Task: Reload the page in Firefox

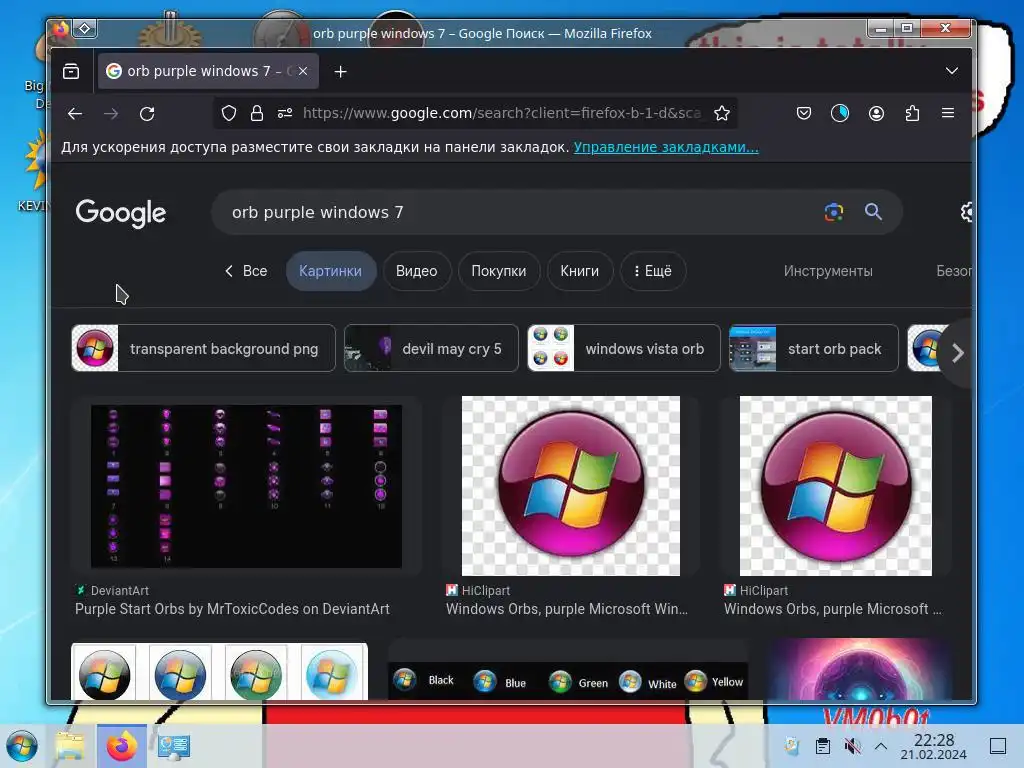Action: coord(147,114)
